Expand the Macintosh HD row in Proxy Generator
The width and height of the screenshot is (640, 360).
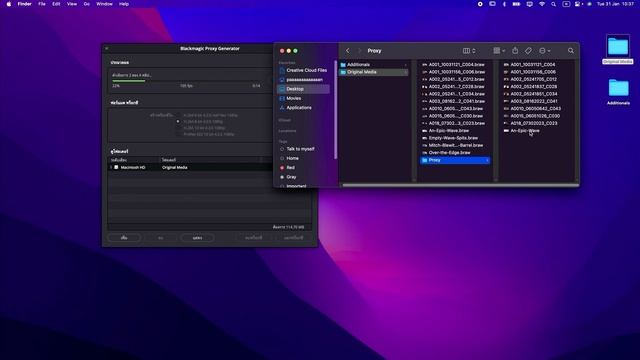[x=111, y=167]
